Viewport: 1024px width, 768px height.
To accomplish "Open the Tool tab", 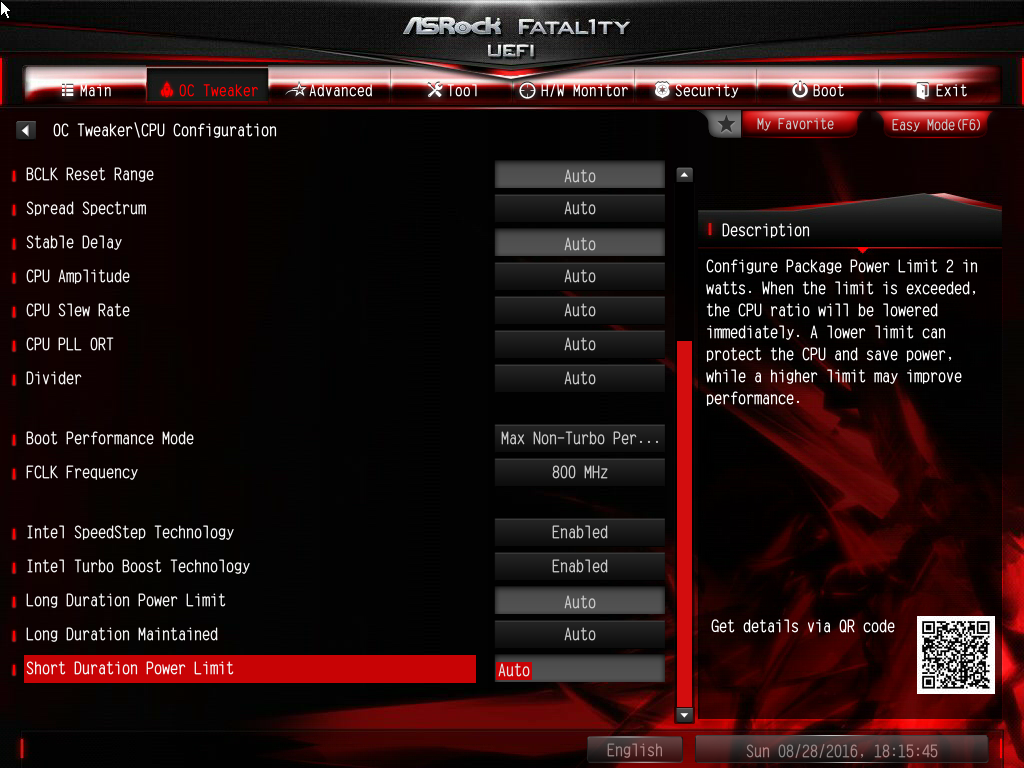I will click(x=452, y=90).
